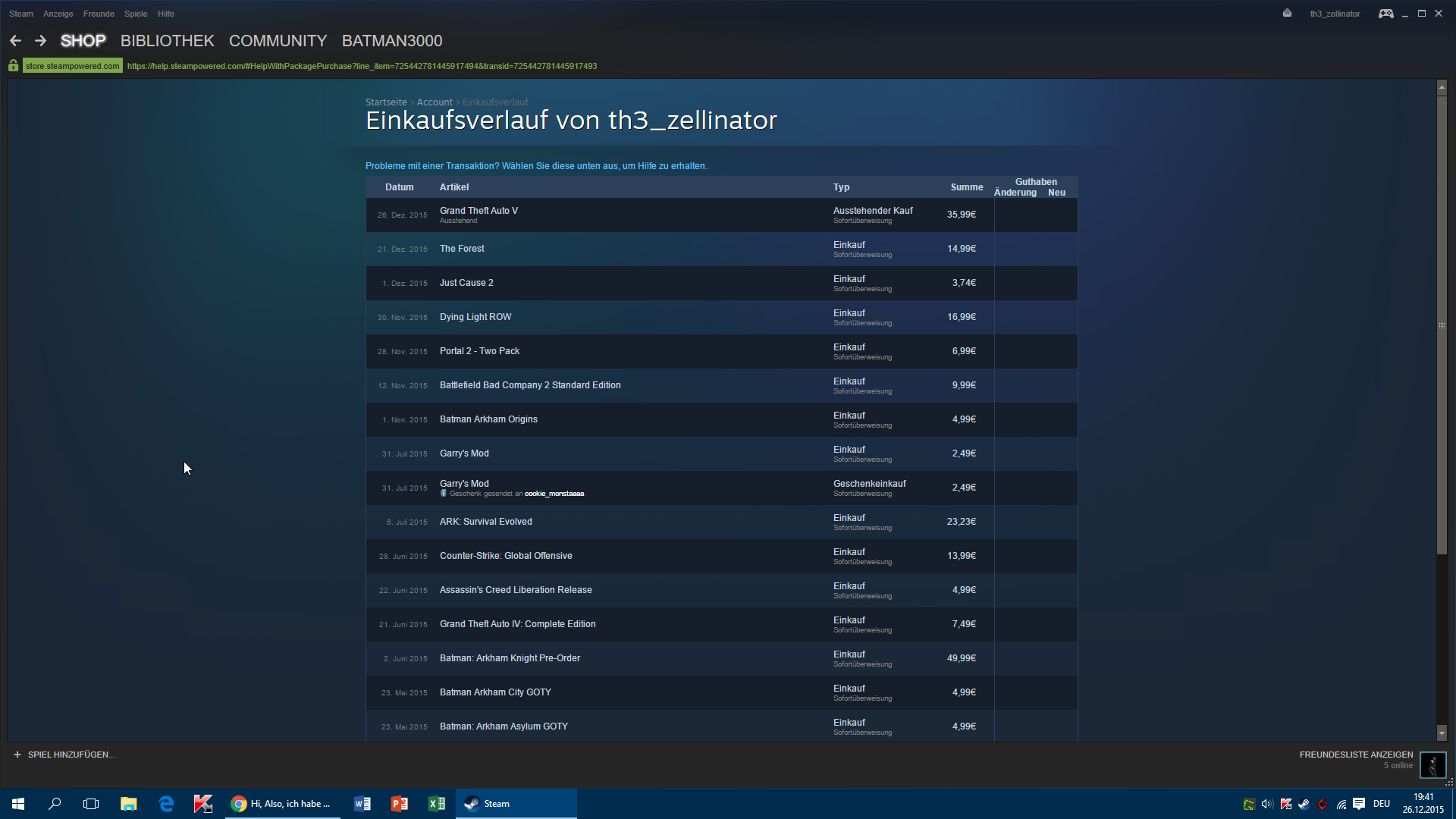This screenshot has width=1456, height=819.
Task: Open the Steam client from the system tray
Action: (x=1304, y=804)
